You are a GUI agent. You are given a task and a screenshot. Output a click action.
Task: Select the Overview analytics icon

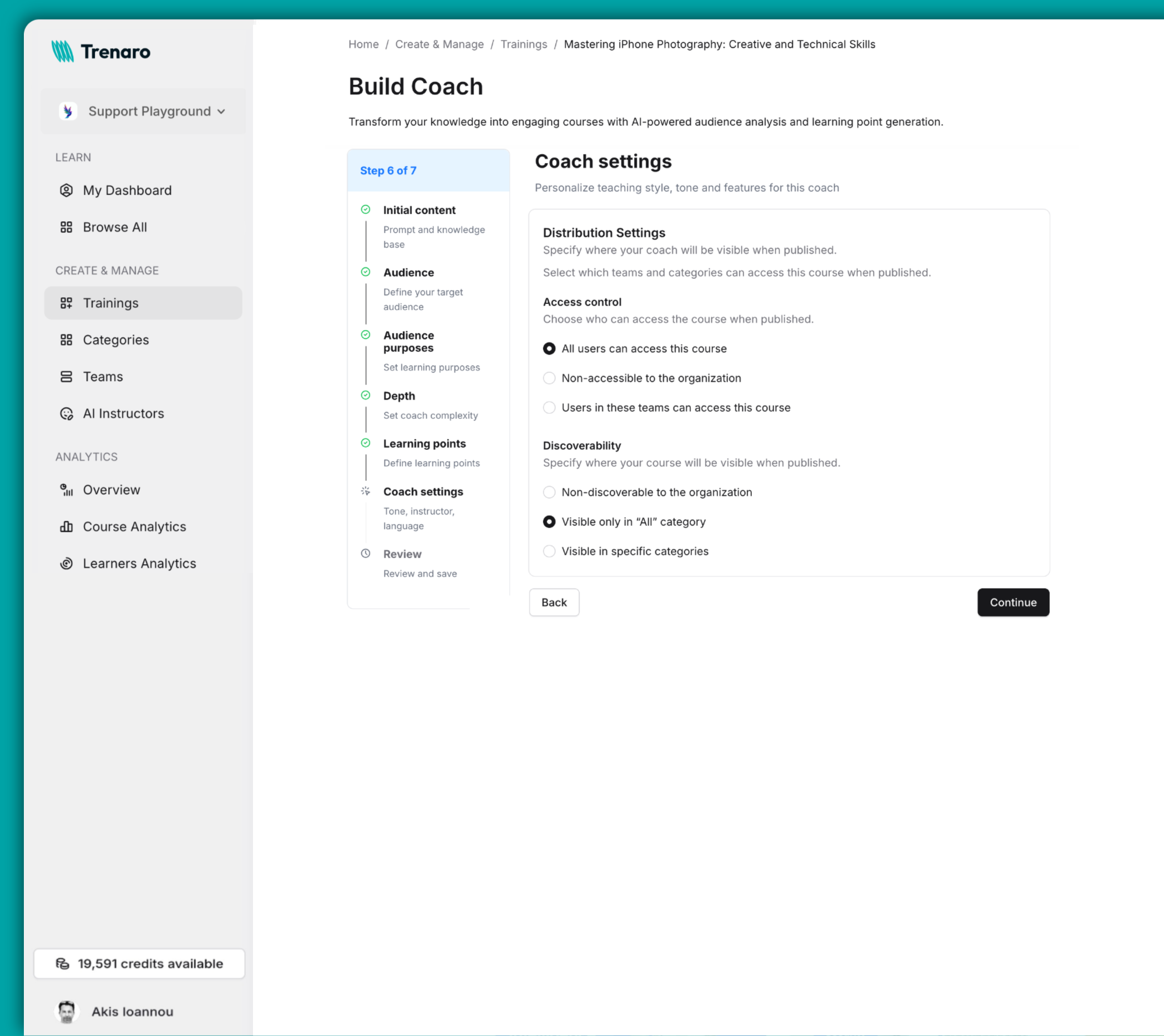[x=66, y=490]
